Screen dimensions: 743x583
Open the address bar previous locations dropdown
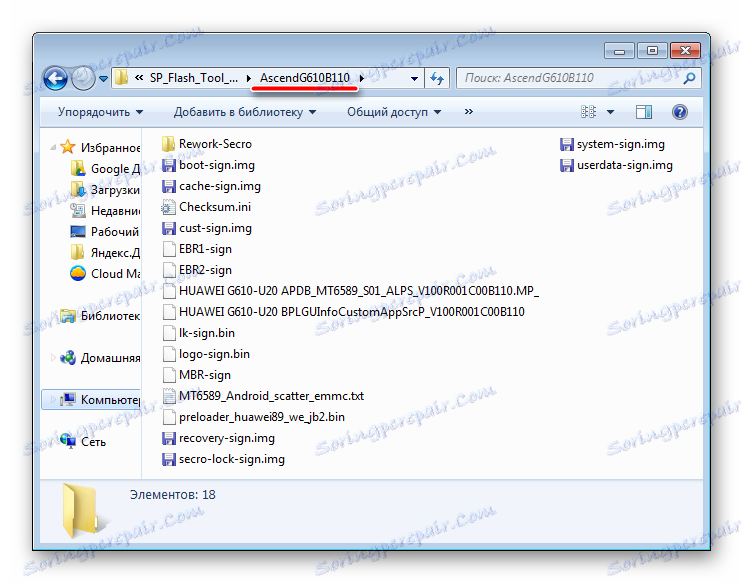414,79
